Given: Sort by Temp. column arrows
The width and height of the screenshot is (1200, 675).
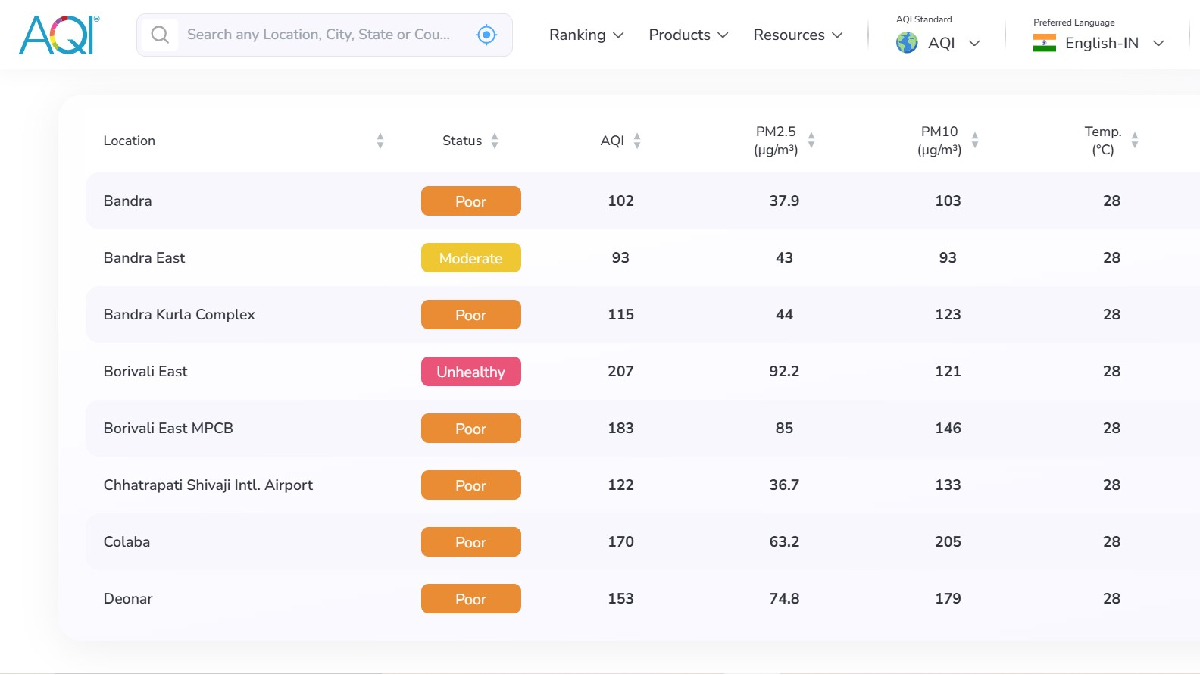Looking at the screenshot, I should (x=1135, y=141).
